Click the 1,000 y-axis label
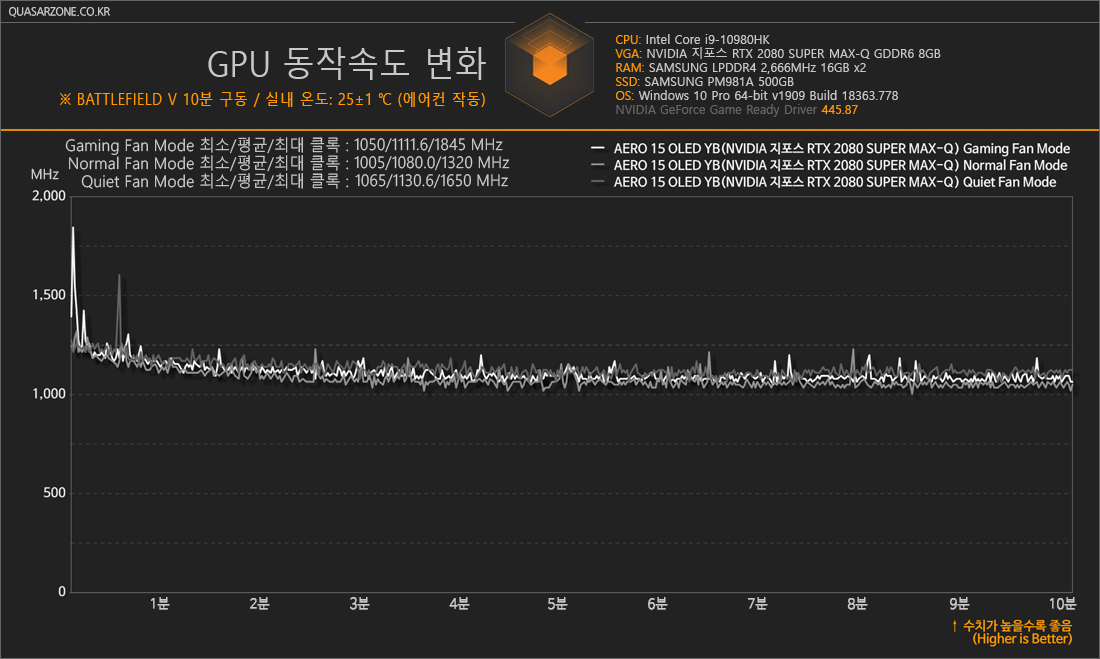Viewport: 1100px width, 659px height. click(49, 394)
